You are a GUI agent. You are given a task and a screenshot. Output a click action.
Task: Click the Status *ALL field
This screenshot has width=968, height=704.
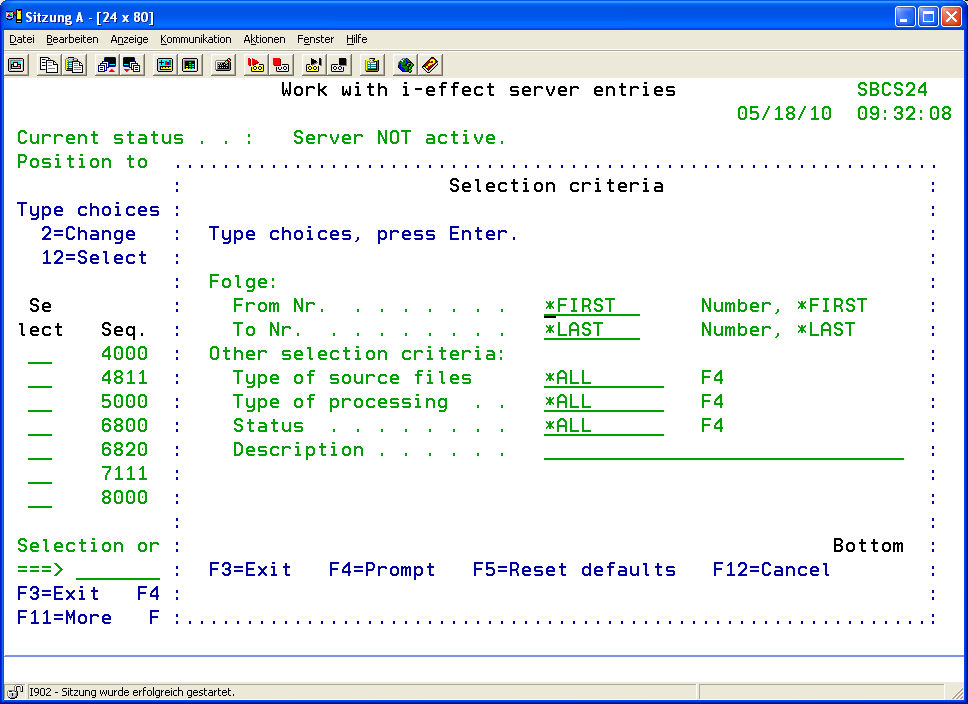click(x=603, y=426)
